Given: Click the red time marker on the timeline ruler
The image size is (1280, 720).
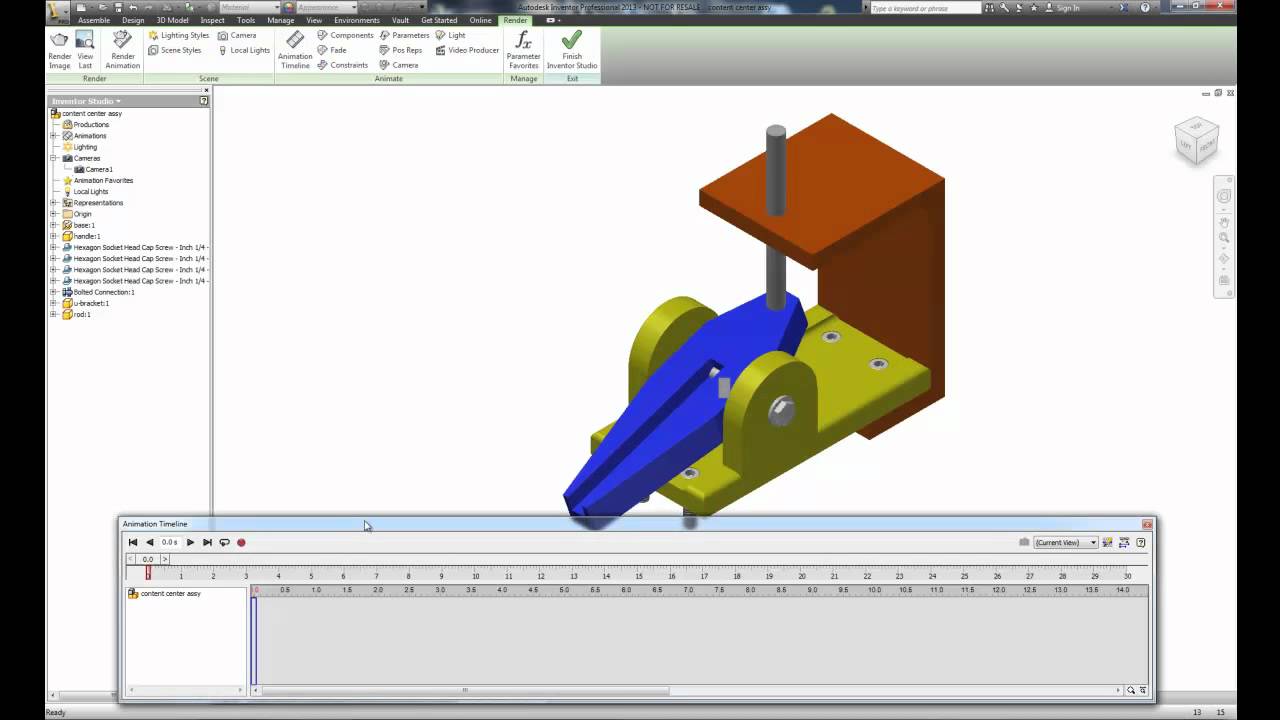Looking at the screenshot, I should (x=148, y=573).
